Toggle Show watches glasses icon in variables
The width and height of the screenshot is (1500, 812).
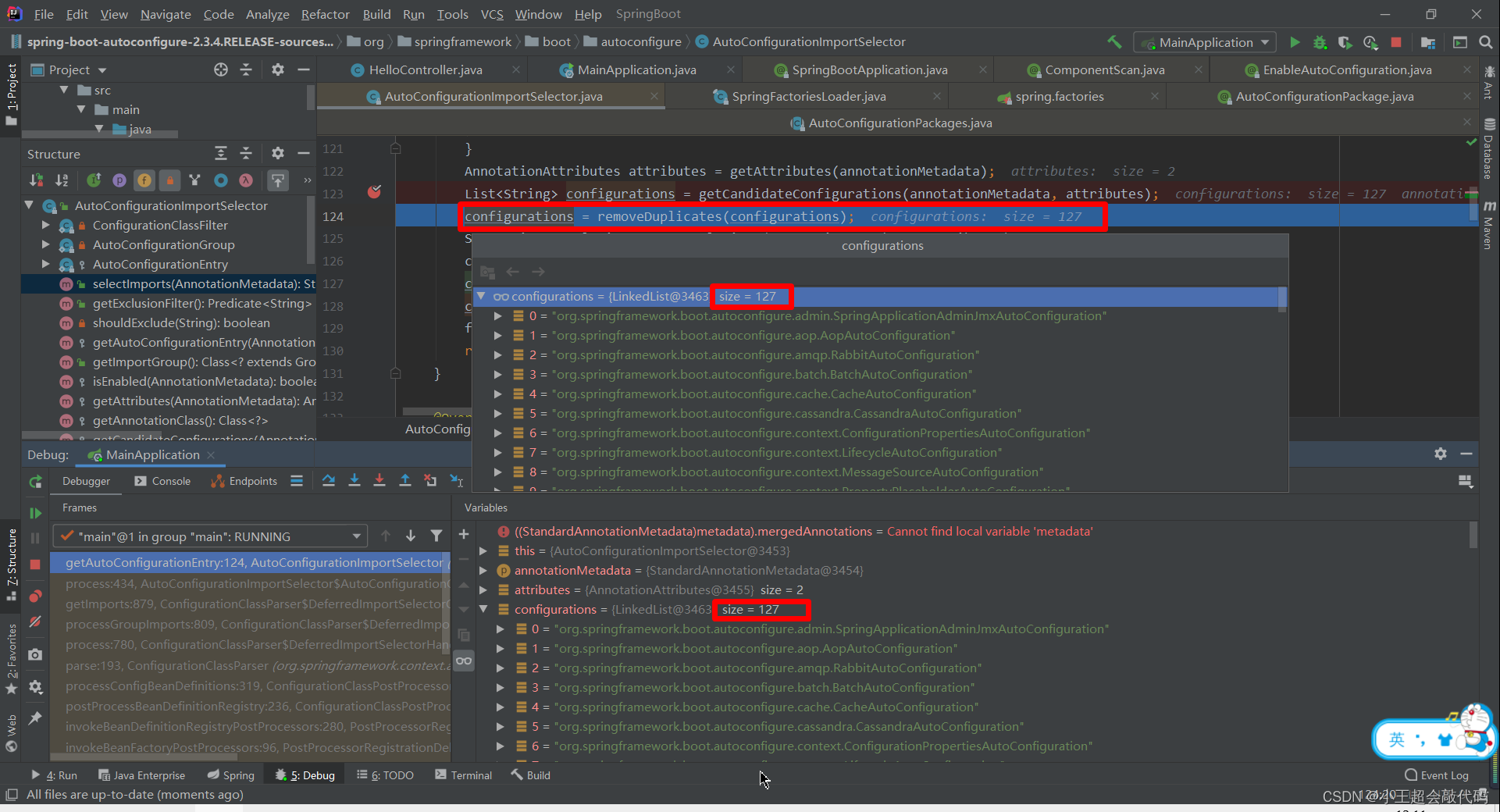(464, 661)
